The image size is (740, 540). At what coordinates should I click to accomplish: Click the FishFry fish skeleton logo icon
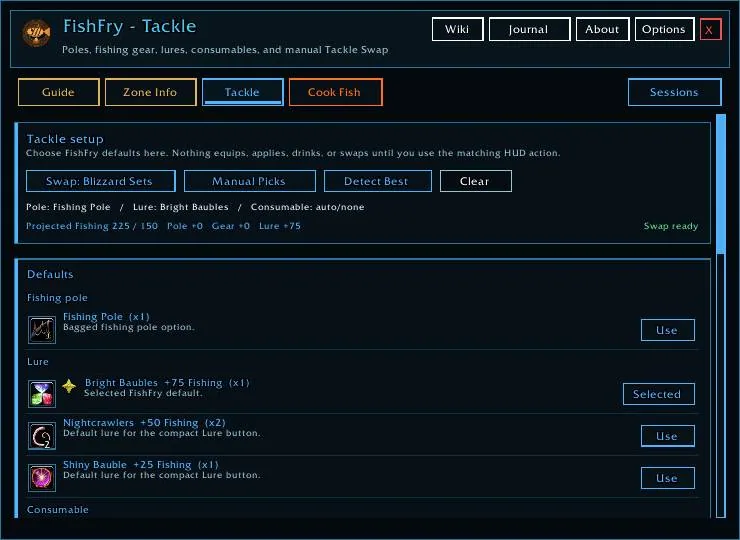[x=36, y=33]
